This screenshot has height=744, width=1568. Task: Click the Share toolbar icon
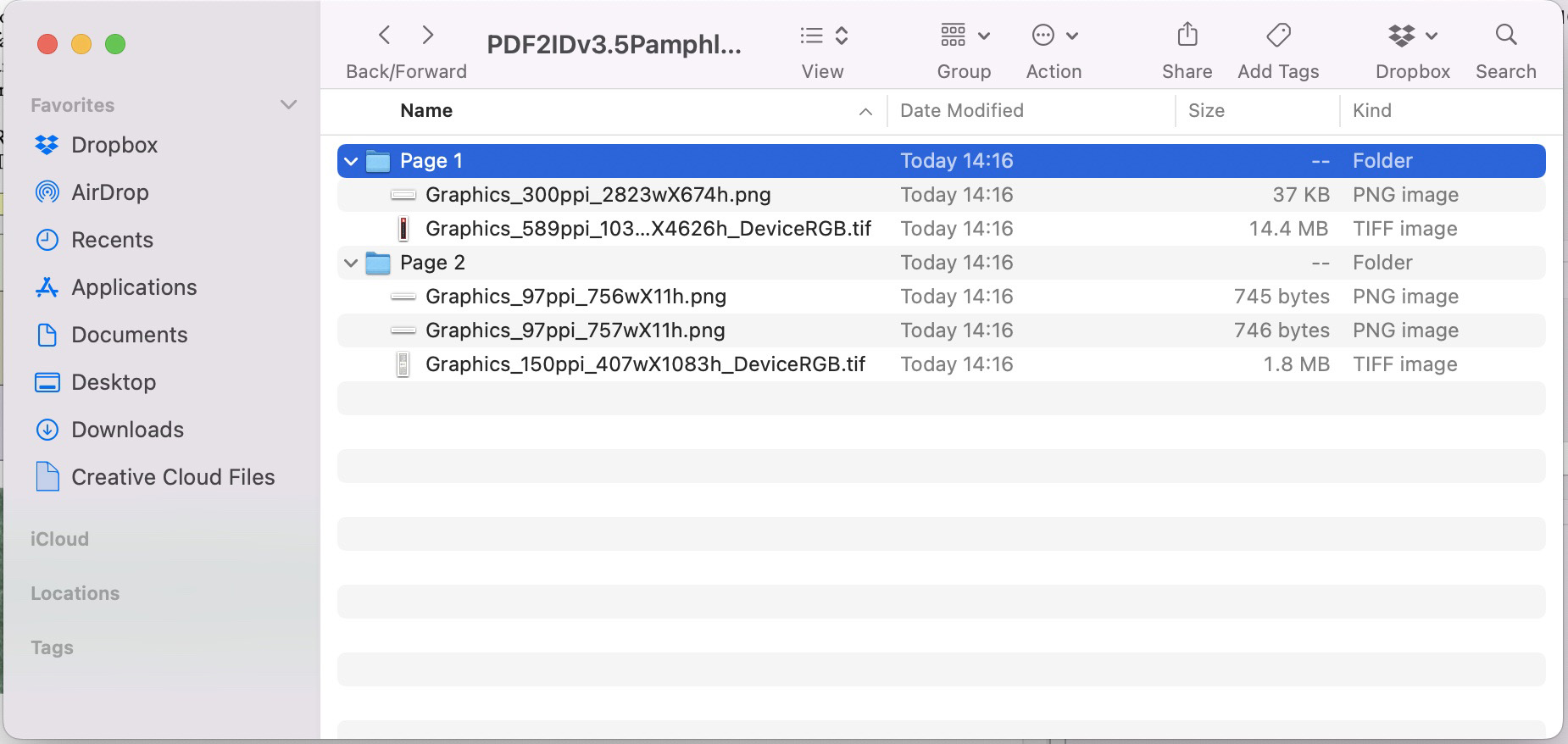(1187, 35)
